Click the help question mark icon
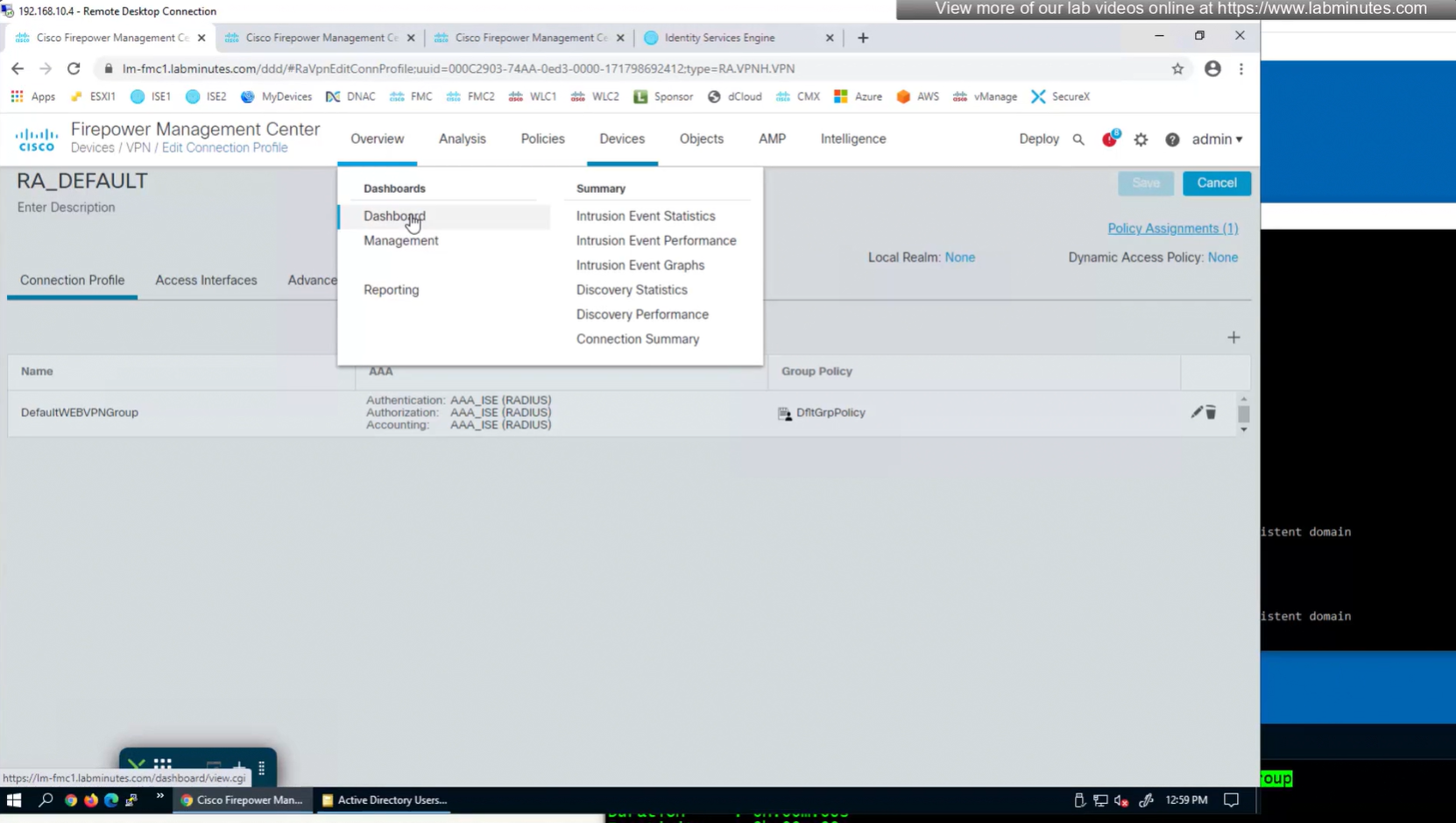 point(1172,139)
